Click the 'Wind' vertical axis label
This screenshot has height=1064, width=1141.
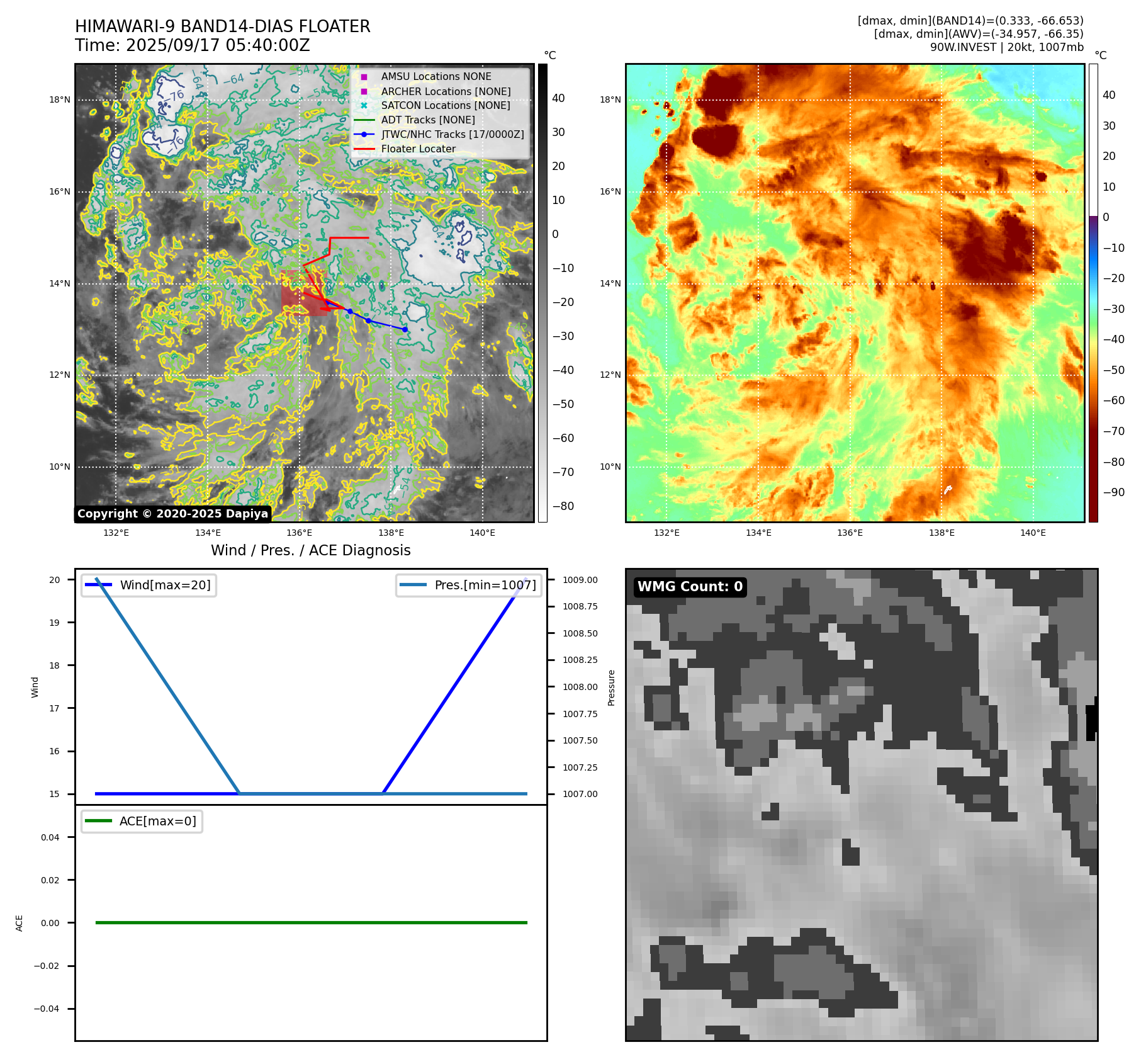tap(35, 687)
